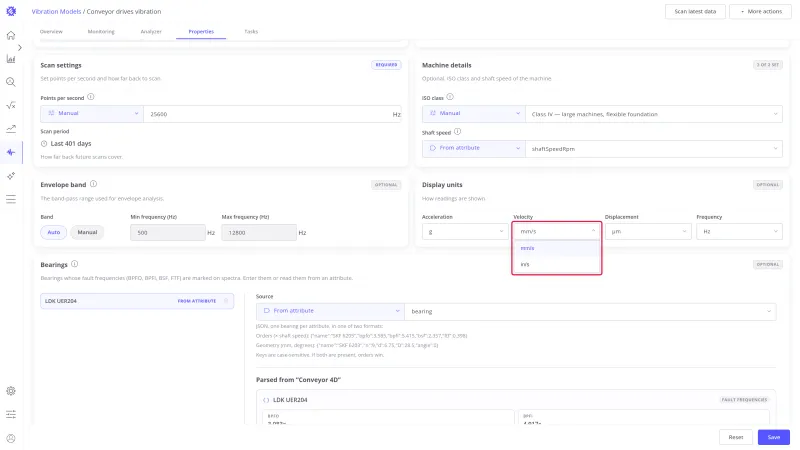The image size is (800, 450).
Task: Open ISO class value dropdown Class IV
Action: pos(654,114)
